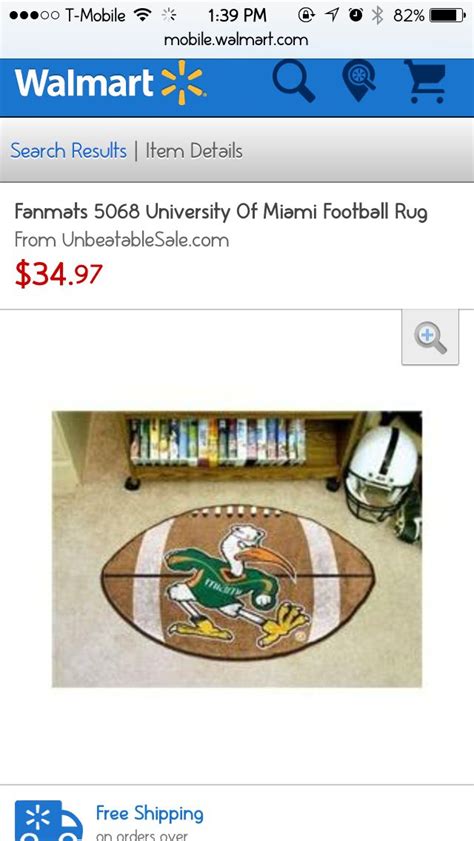Go back to Search Results
Viewport: 474px width, 841px height.
pyautogui.click(x=69, y=151)
